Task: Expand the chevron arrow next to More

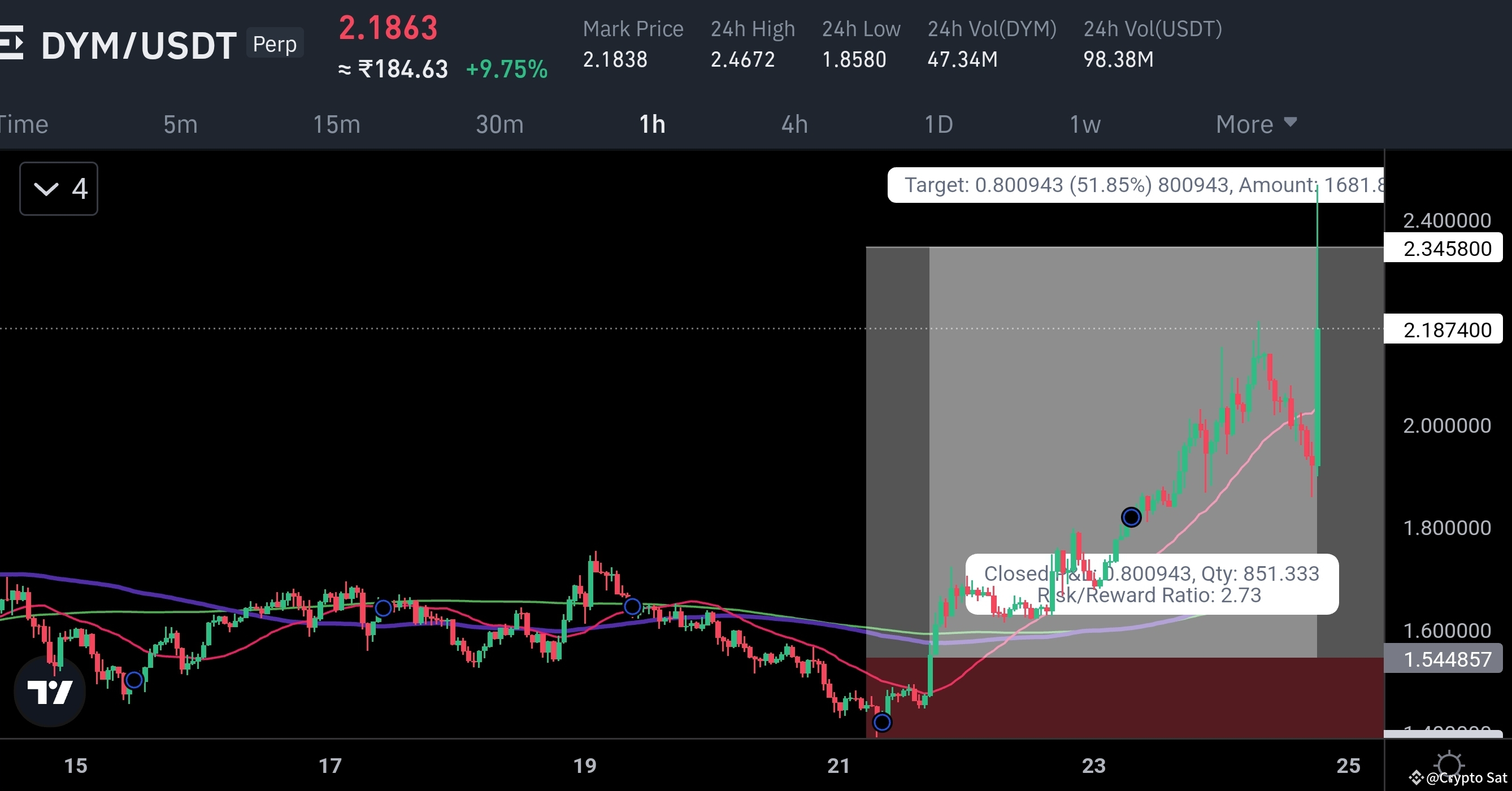Action: [1289, 123]
